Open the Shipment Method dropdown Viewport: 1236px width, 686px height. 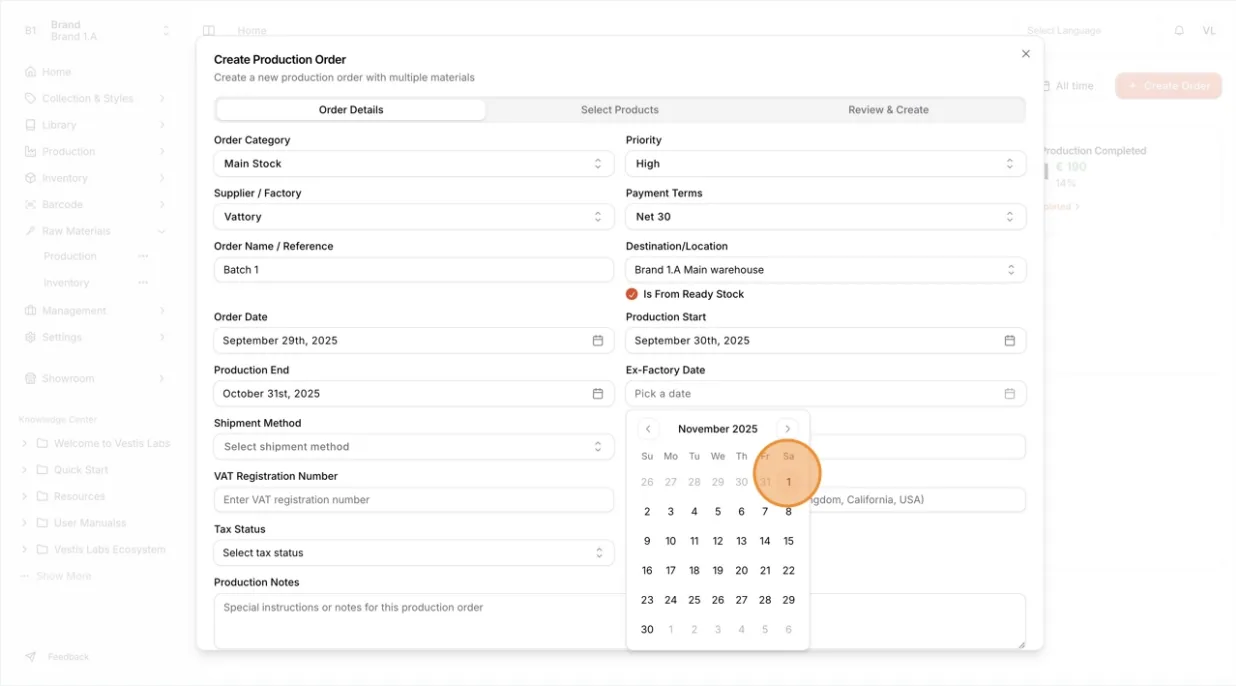coord(414,447)
